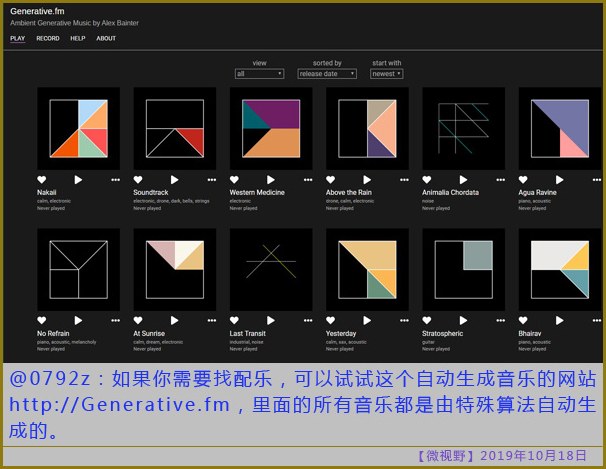Viewport: 606px width, 469px height.
Task: Select the Animalia Chordata artwork
Action: pyautogui.click(x=463, y=129)
